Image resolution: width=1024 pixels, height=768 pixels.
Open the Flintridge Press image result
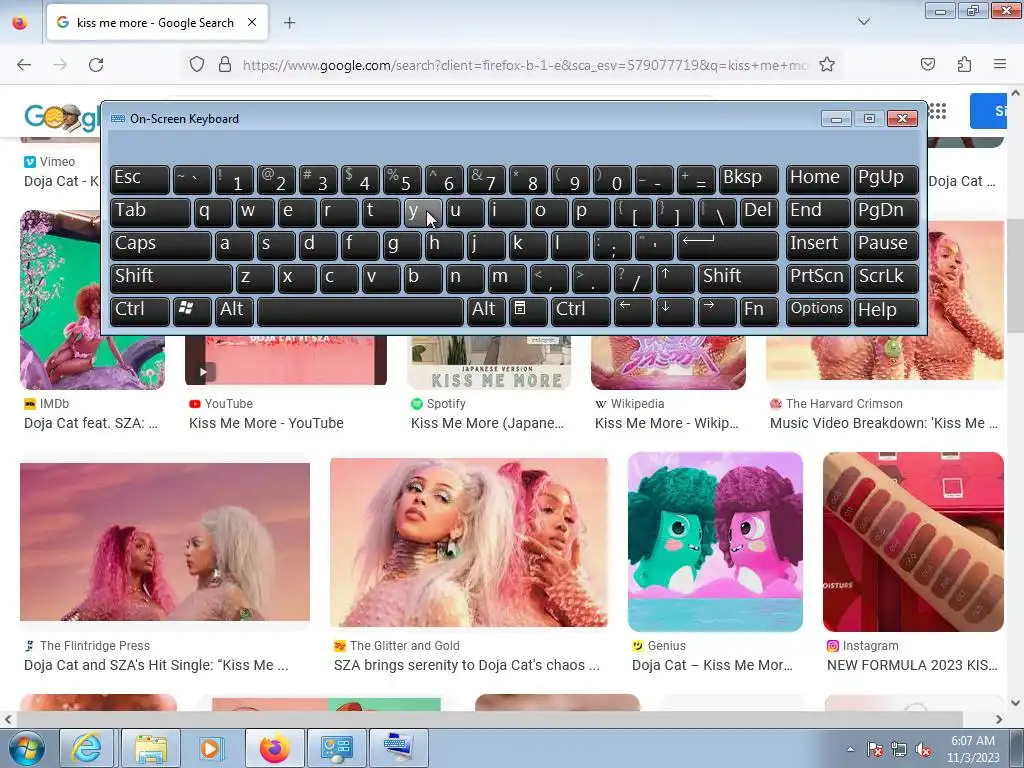[x=165, y=542]
